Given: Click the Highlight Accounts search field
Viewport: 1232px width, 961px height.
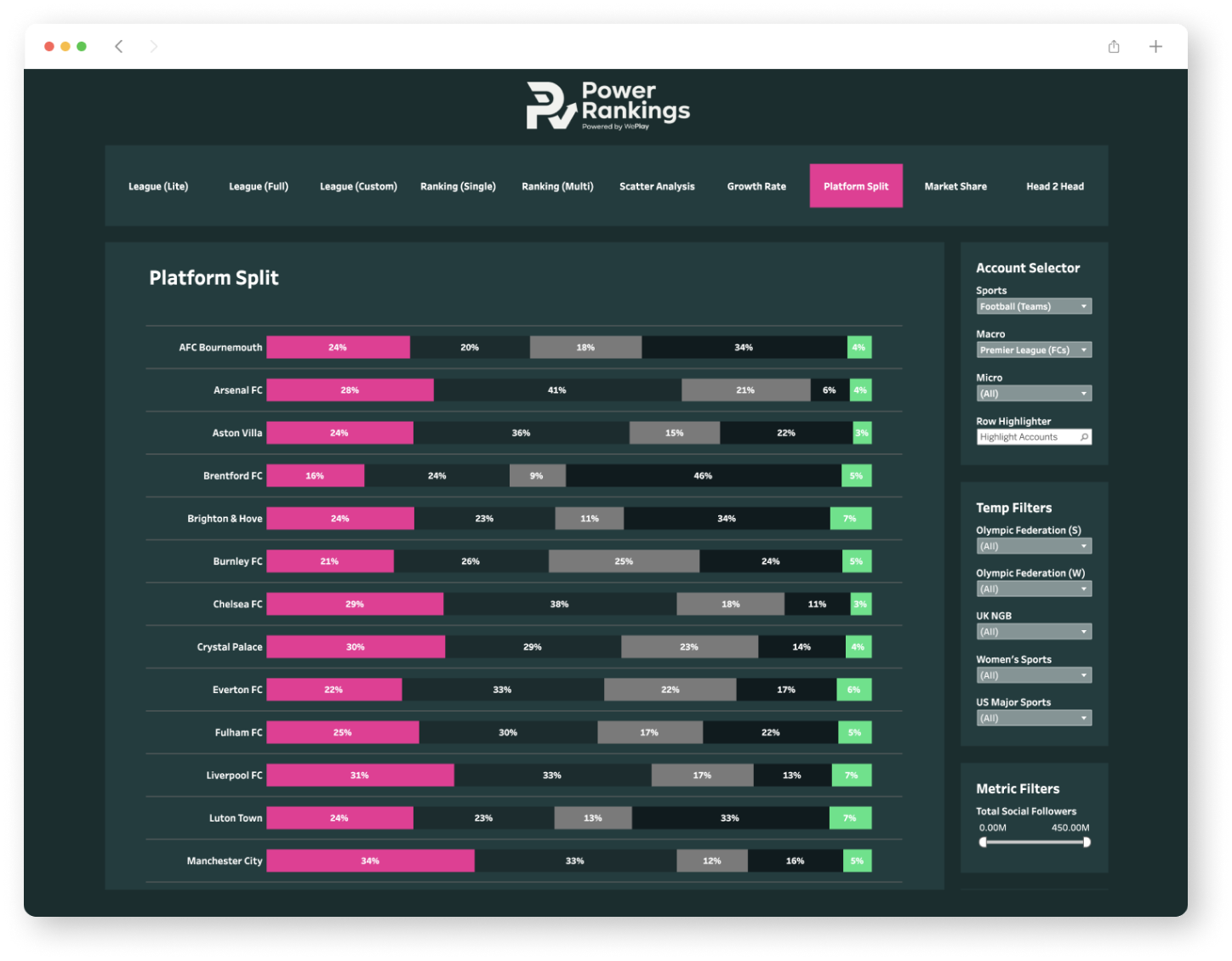Looking at the screenshot, I should 1034,437.
